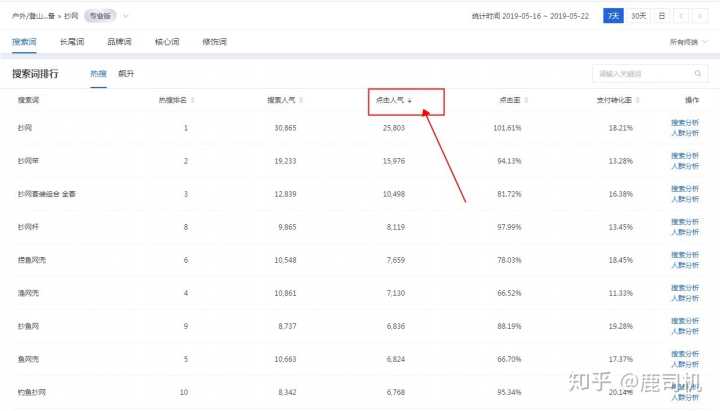The image size is (720, 411).
Task: Sort by 点击人气 column arrow
Action: [x=410, y=101]
